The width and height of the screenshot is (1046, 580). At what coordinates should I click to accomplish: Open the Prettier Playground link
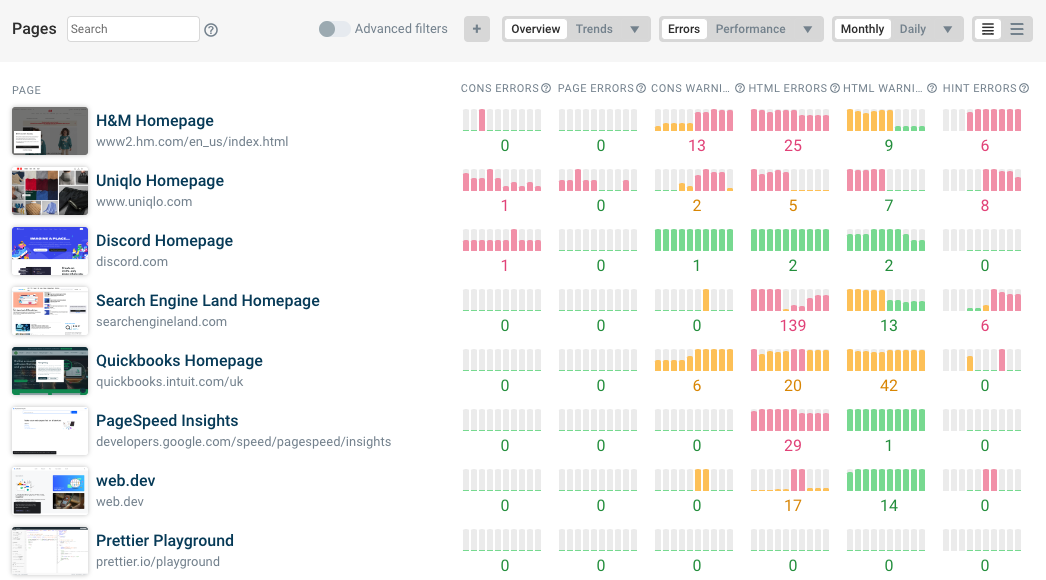[165, 541]
